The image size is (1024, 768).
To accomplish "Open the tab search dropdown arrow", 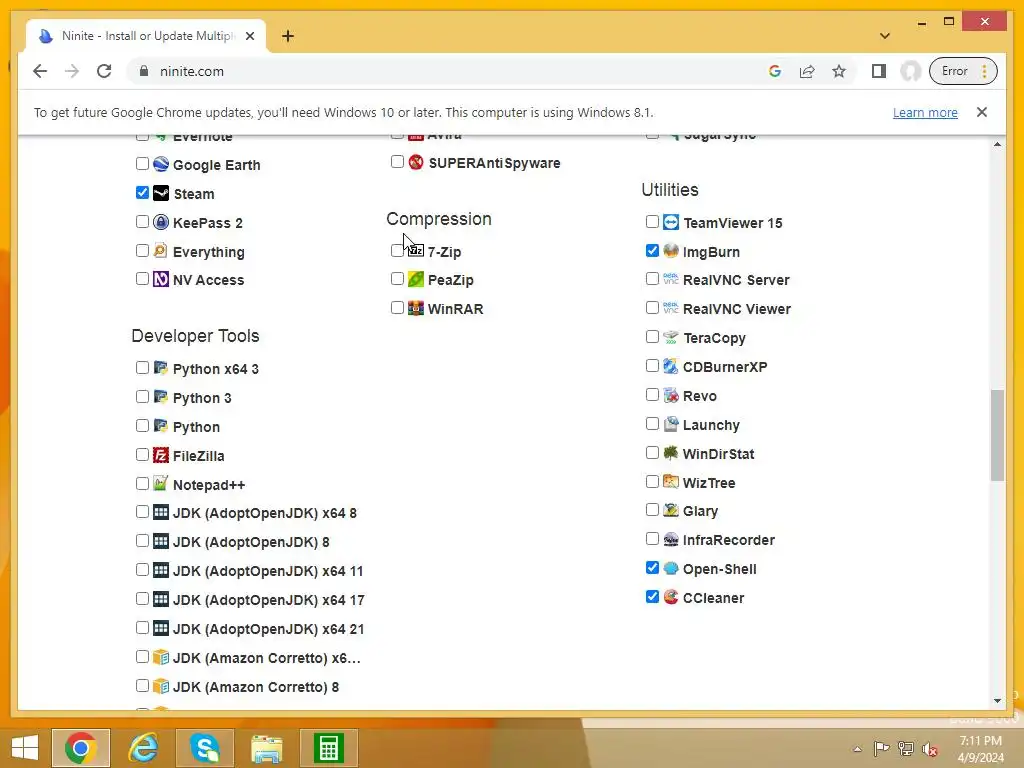I will click(x=885, y=36).
